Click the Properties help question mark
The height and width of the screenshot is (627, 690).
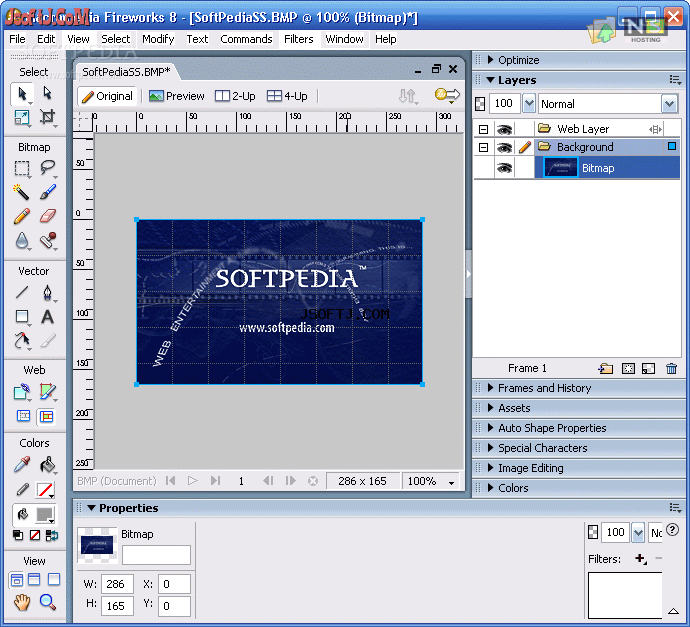point(672,530)
